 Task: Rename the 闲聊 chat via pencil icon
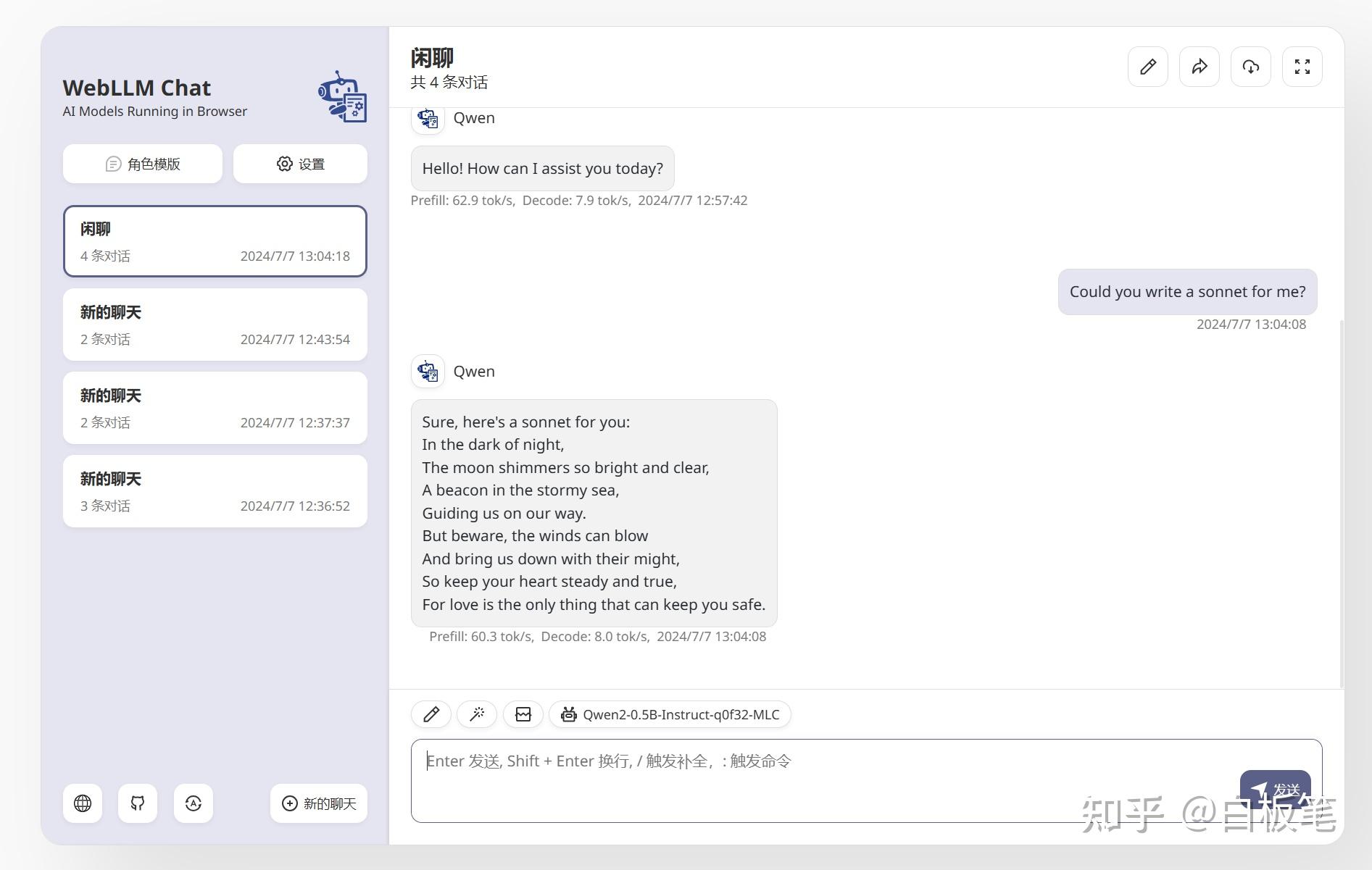point(1147,66)
